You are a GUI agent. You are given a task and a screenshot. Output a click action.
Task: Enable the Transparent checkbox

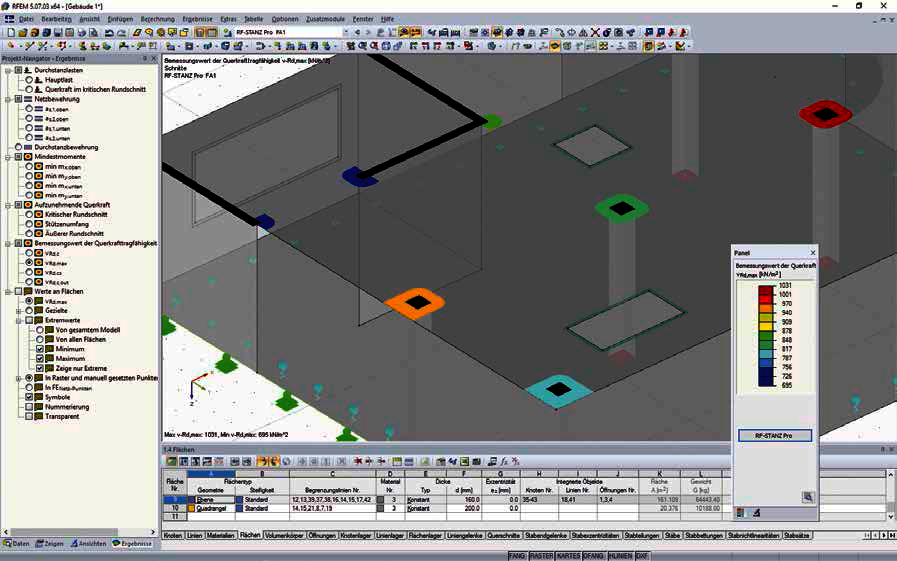point(29,416)
